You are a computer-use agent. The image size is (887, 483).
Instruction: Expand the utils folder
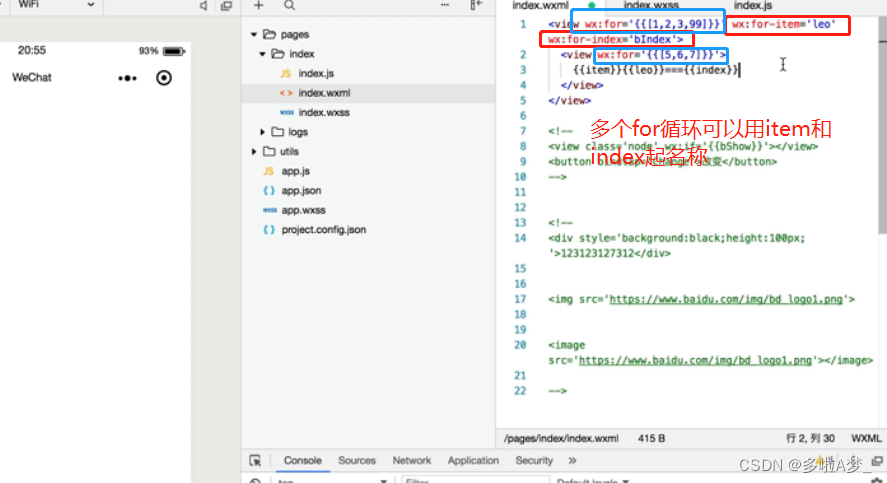(x=254, y=152)
